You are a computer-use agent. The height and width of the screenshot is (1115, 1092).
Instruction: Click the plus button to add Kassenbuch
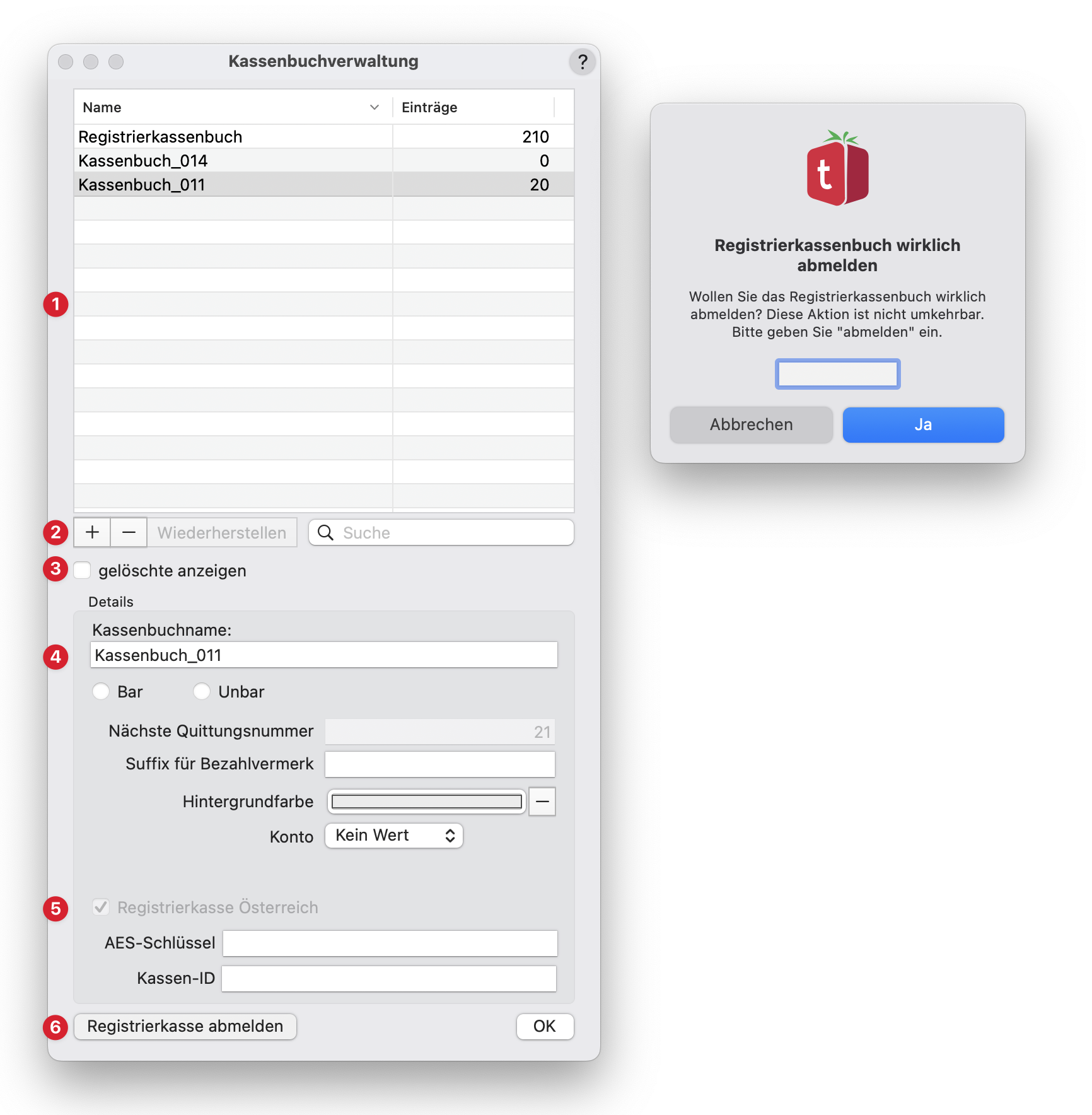(x=92, y=533)
